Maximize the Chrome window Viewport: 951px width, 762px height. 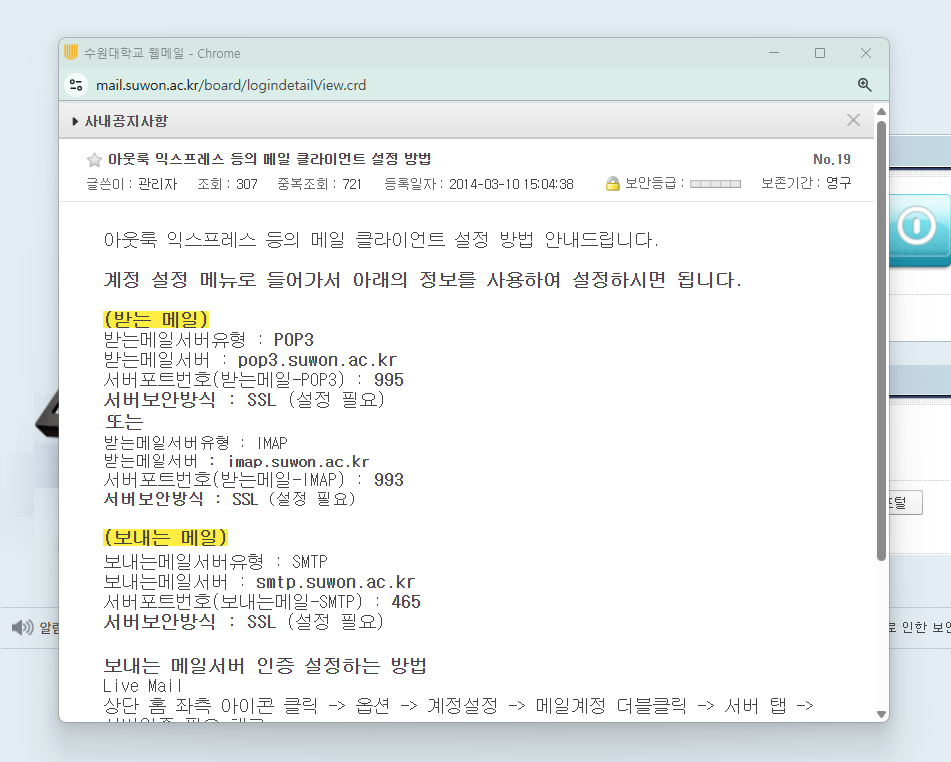click(x=819, y=53)
